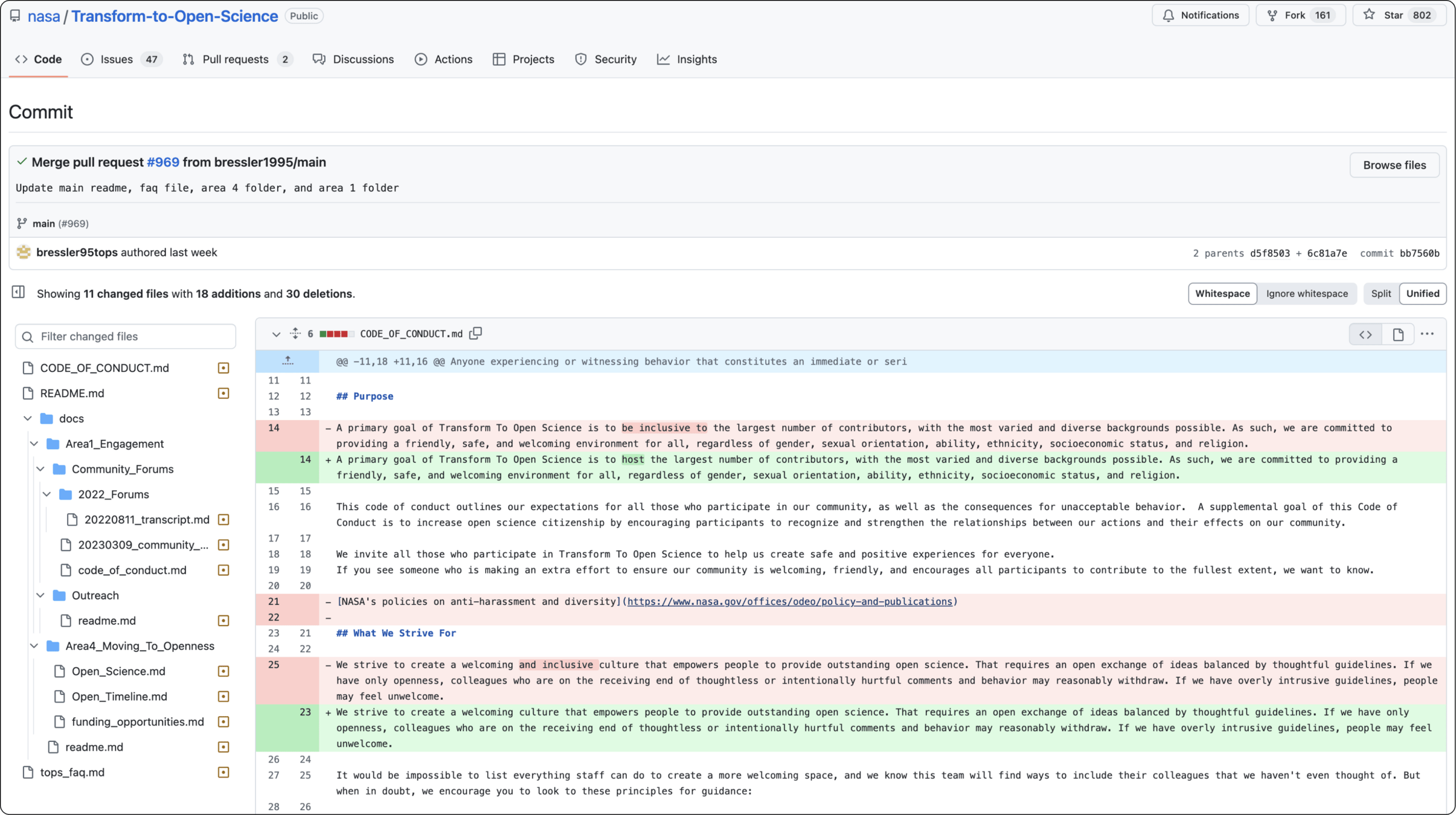Collapse the docs folder
Viewport: 1456px width, 815px height.
click(x=28, y=418)
